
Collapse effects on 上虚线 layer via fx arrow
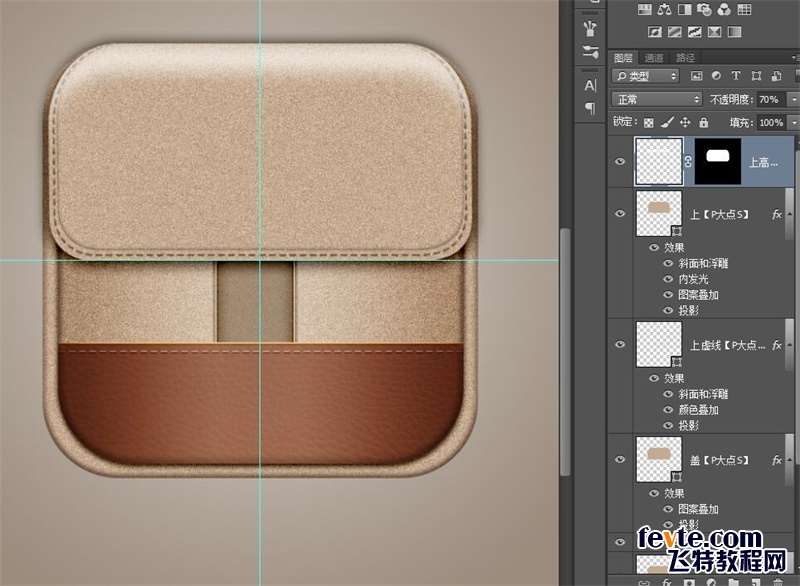click(x=789, y=345)
